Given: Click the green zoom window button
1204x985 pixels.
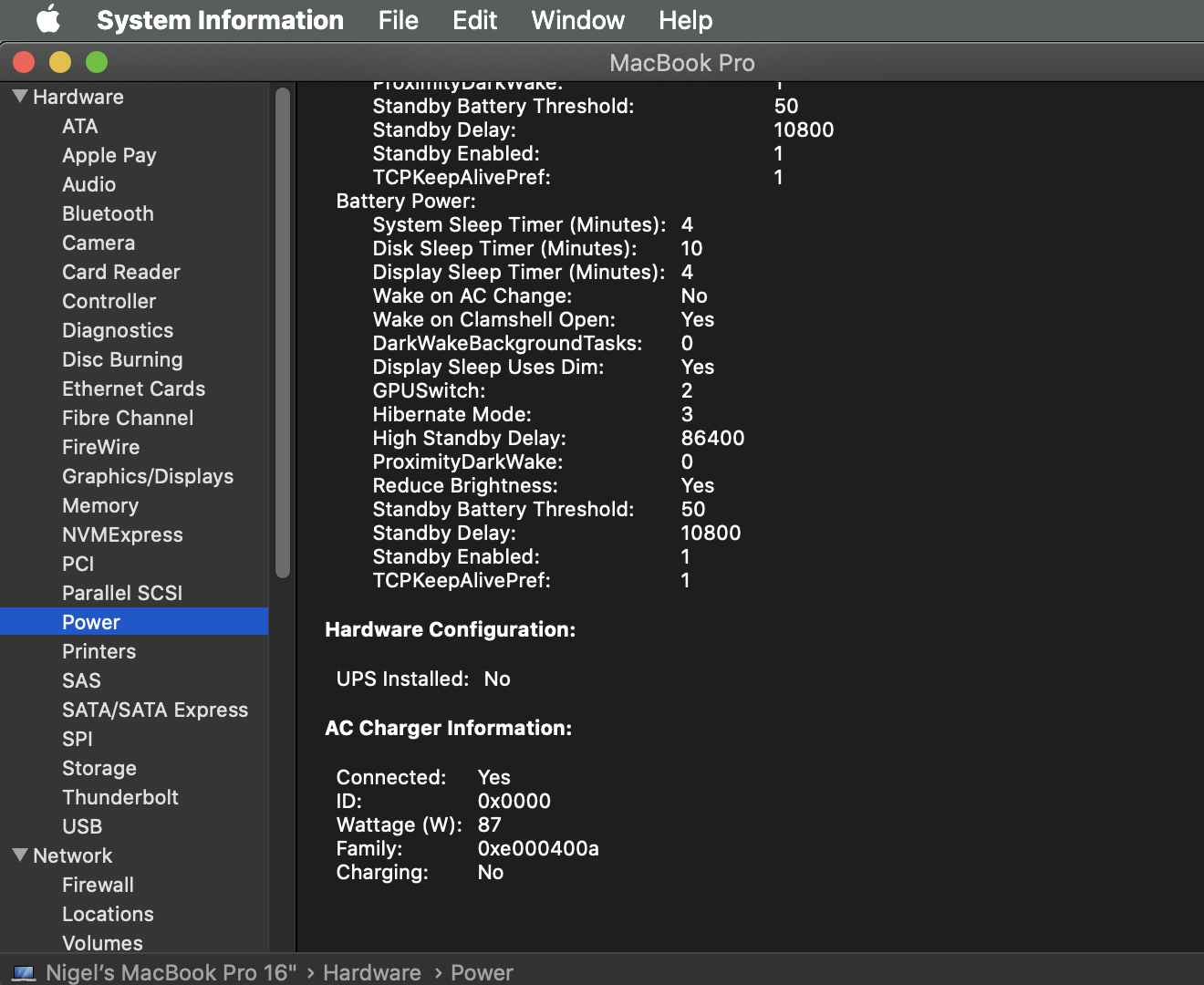Looking at the screenshot, I should tap(97, 62).
